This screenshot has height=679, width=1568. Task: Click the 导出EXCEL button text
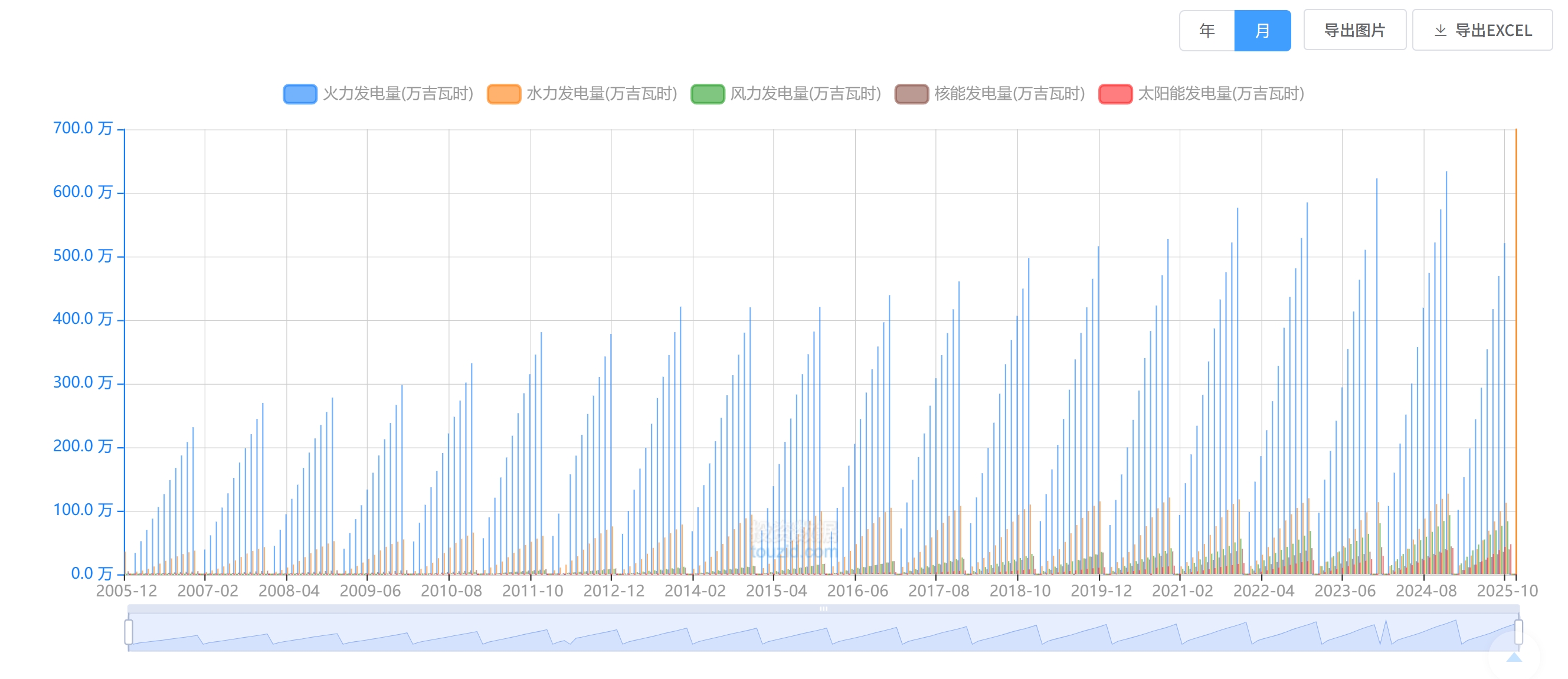point(1493,31)
